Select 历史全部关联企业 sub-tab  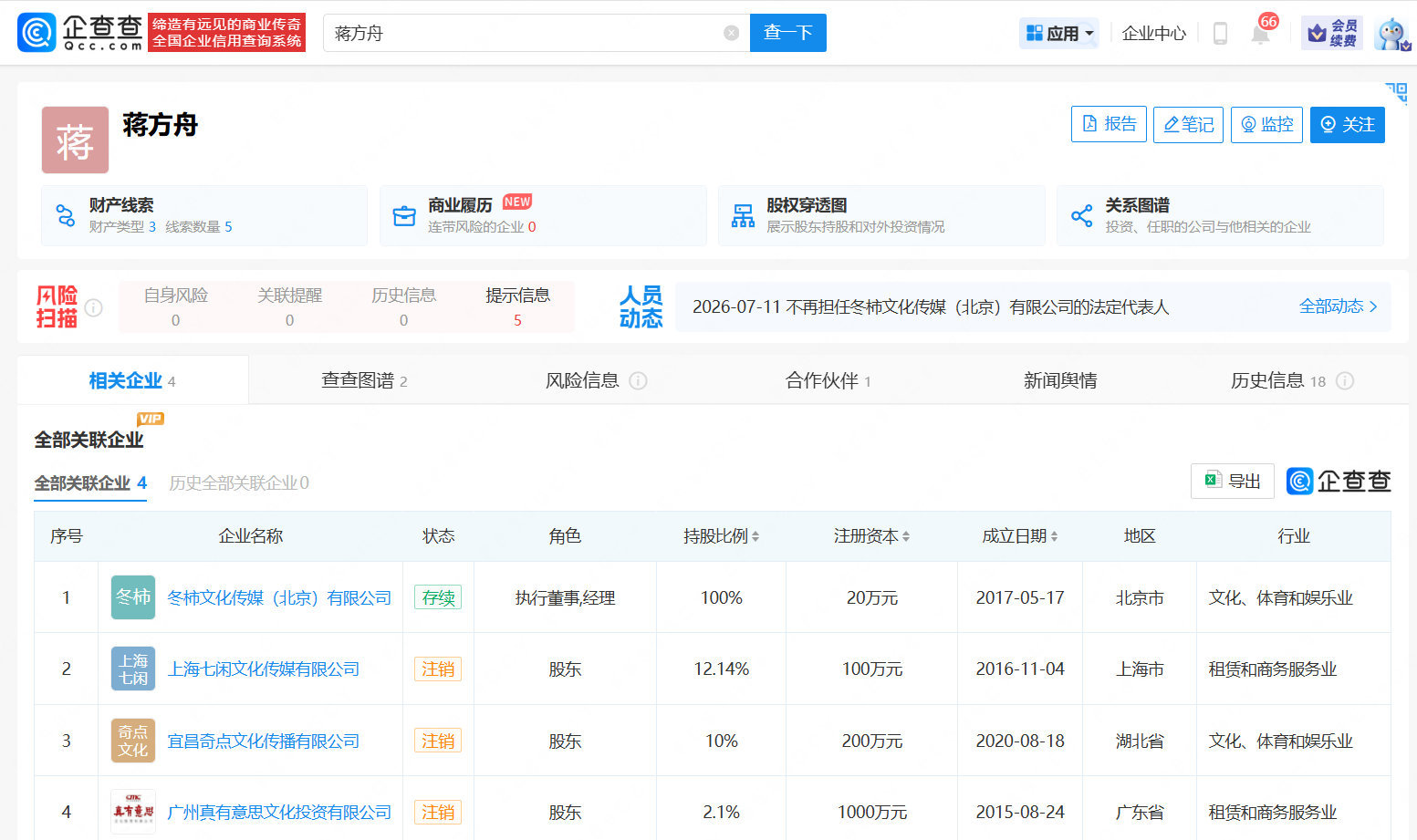click(239, 483)
